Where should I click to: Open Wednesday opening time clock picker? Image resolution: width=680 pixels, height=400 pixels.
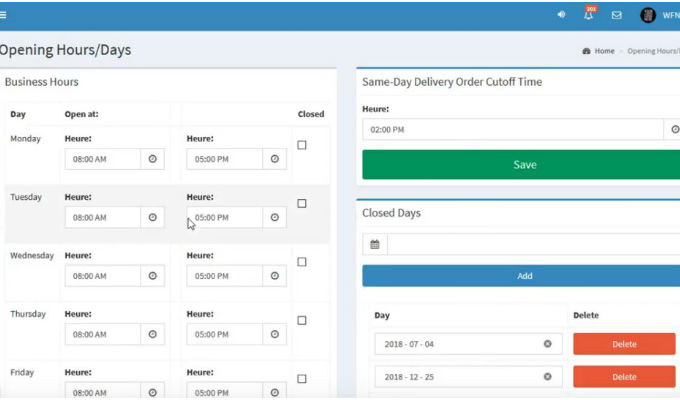click(153, 276)
